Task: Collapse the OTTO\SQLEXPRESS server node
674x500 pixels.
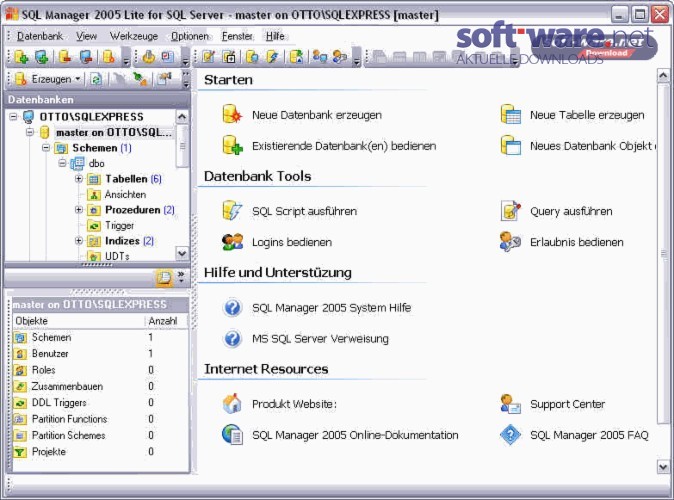Action: click(x=14, y=117)
